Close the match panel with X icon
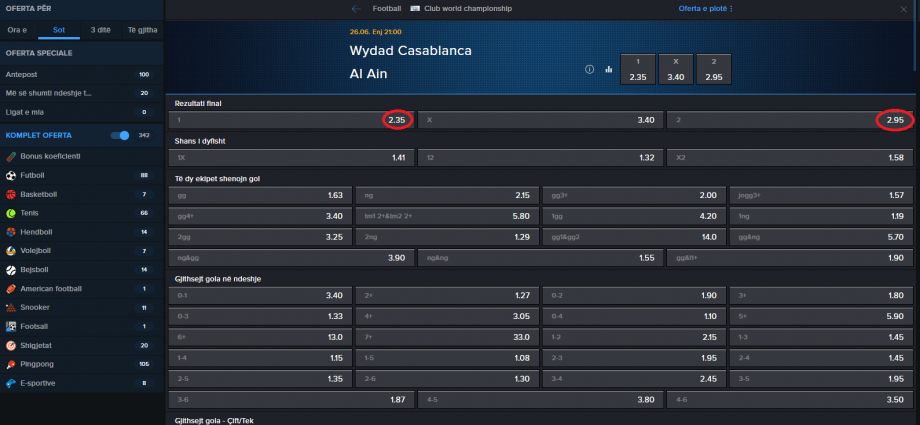920x425 pixels. pos(904,9)
